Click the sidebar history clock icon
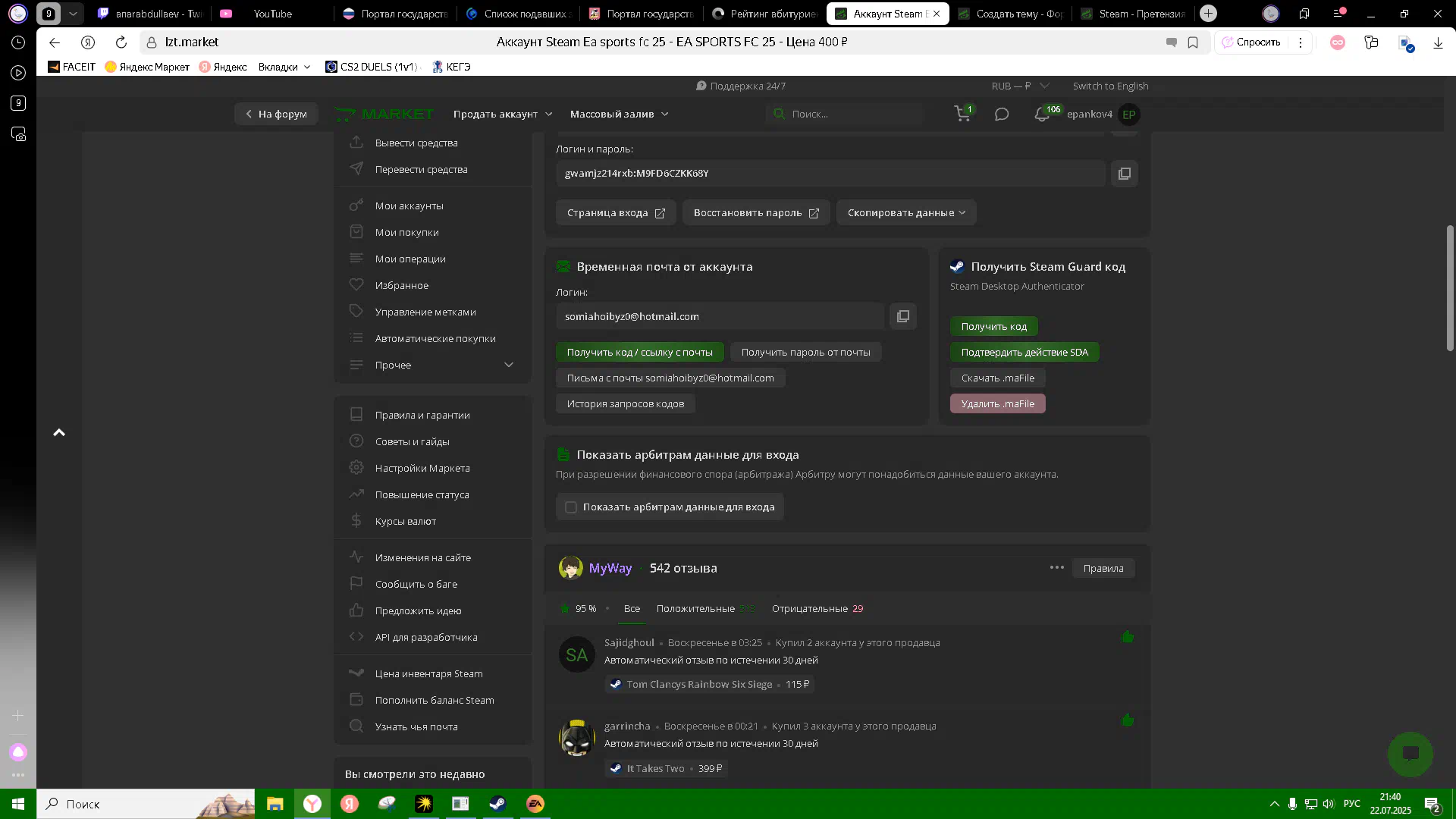The image size is (1456, 819). click(18, 43)
